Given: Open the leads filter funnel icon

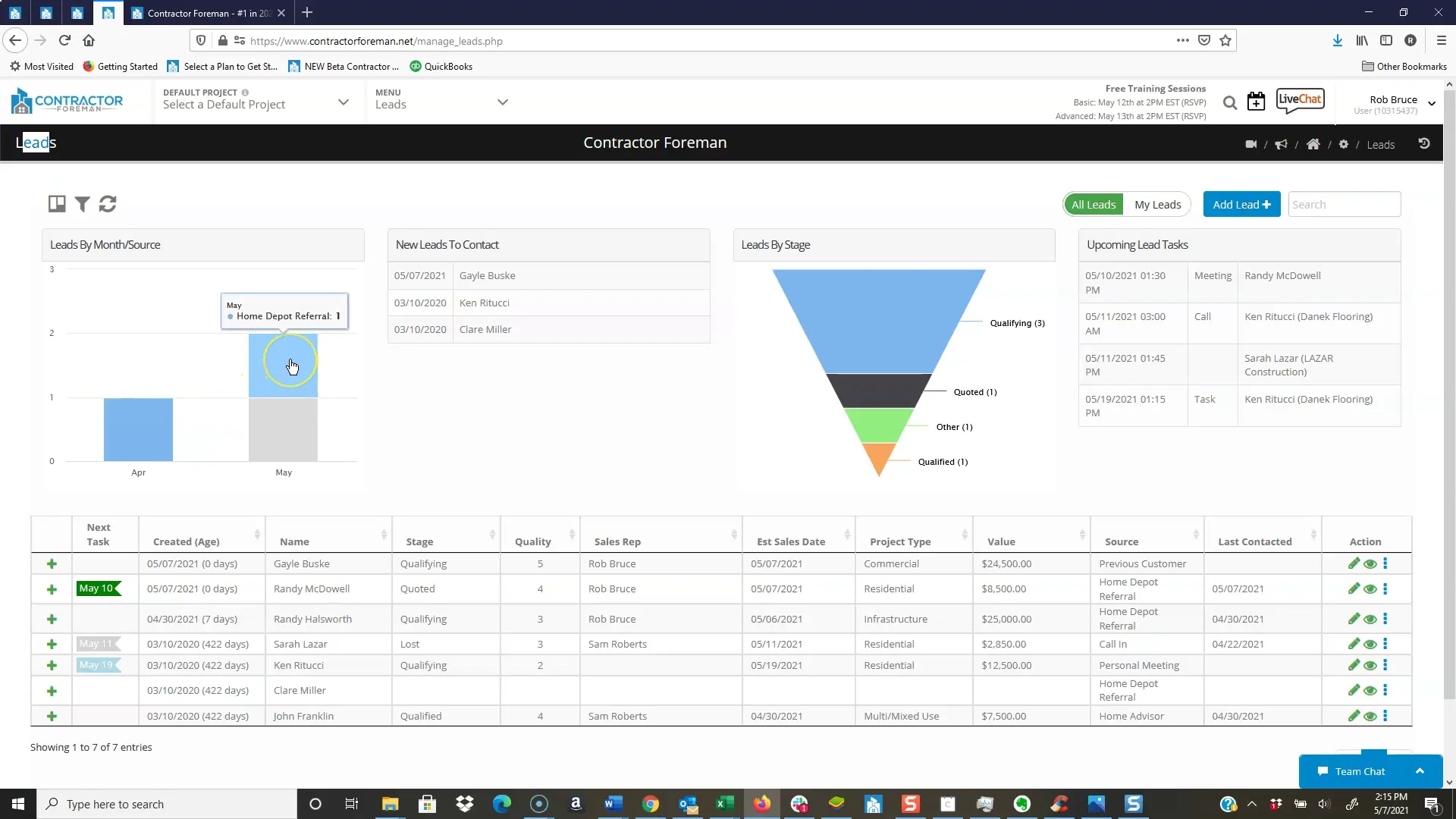Looking at the screenshot, I should (x=82, y=204).
